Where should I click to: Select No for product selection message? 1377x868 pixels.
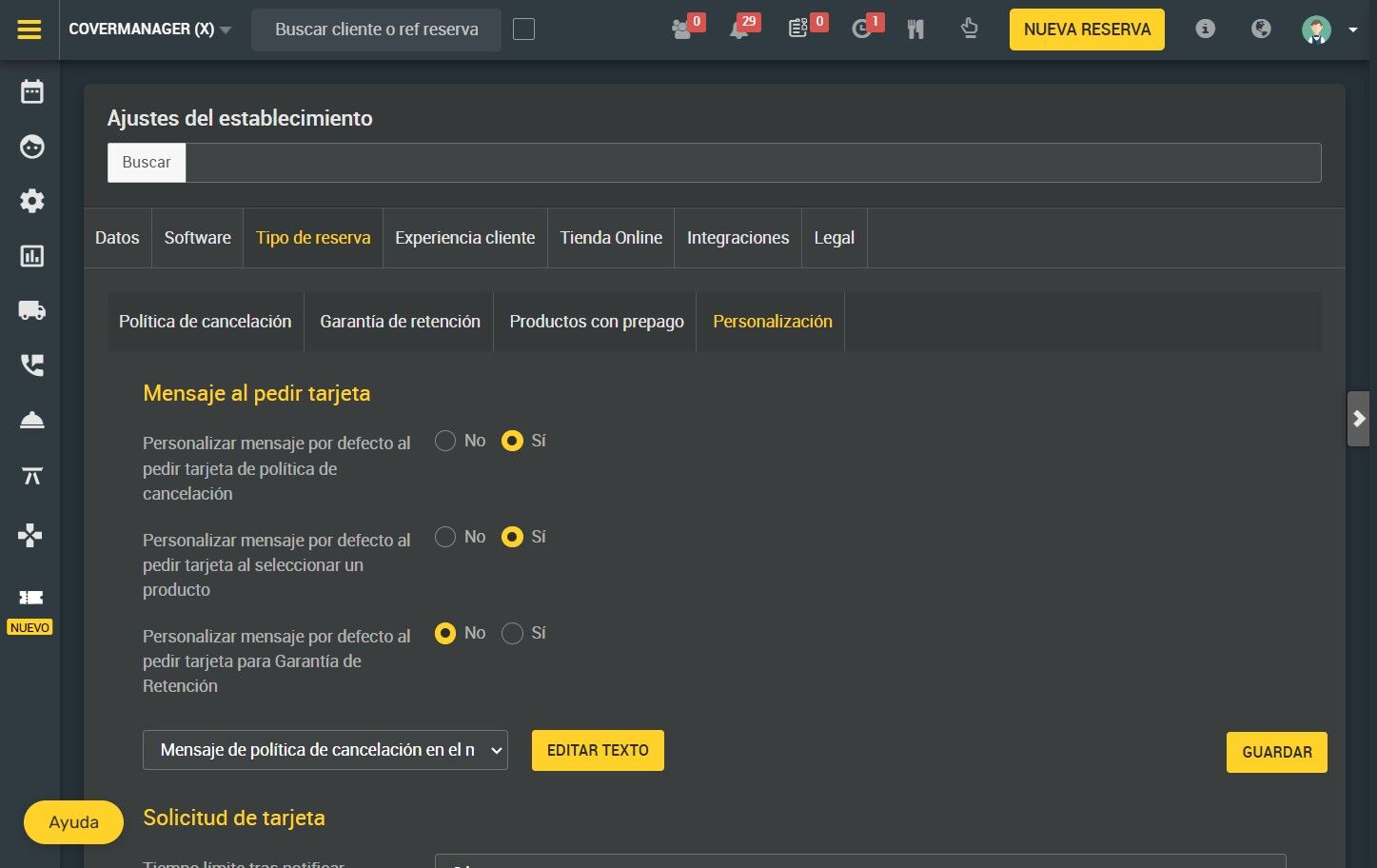pos(445,537)
